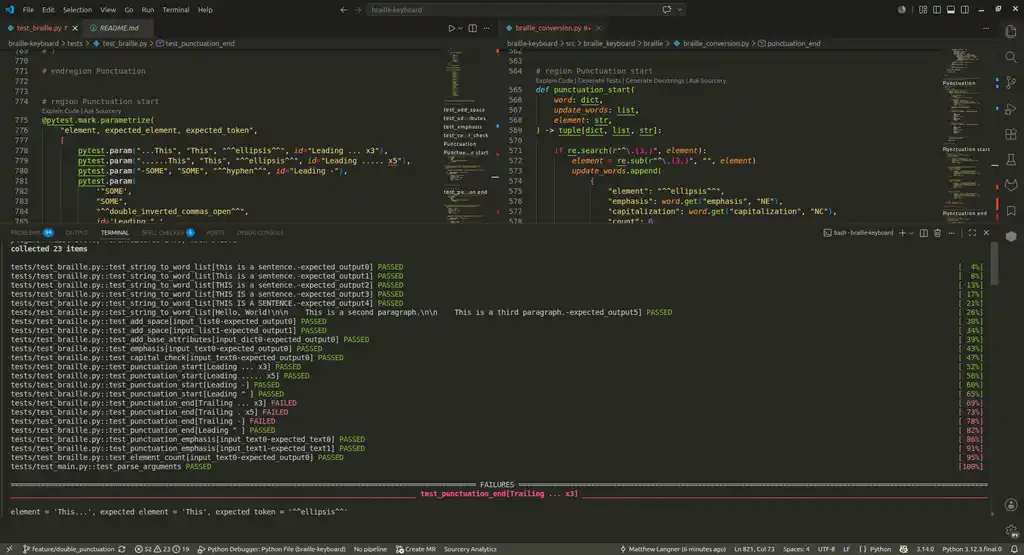Click the 'Spaces: 4' indentation status item
The width and height of the screenshot is (1024, 555).
click(x=795, y=549)
